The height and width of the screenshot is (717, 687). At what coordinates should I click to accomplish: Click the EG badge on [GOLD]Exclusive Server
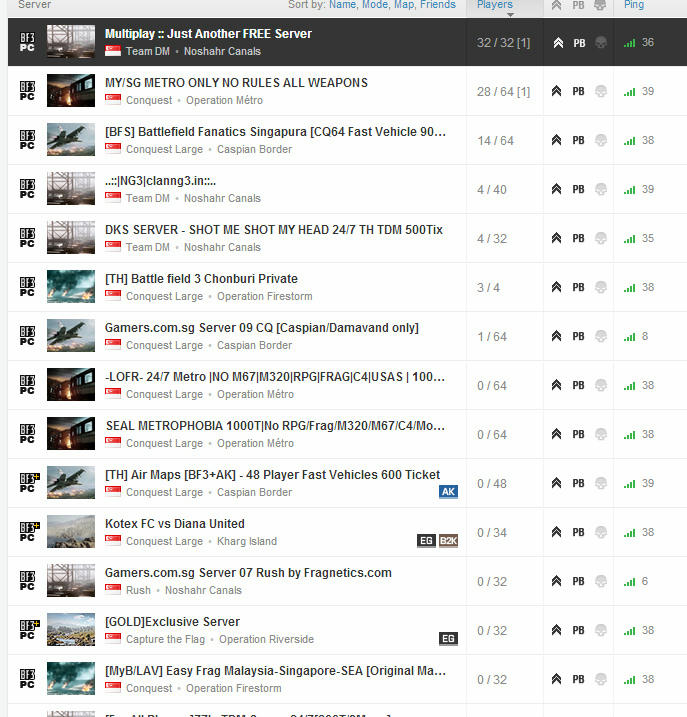point(448,638)
